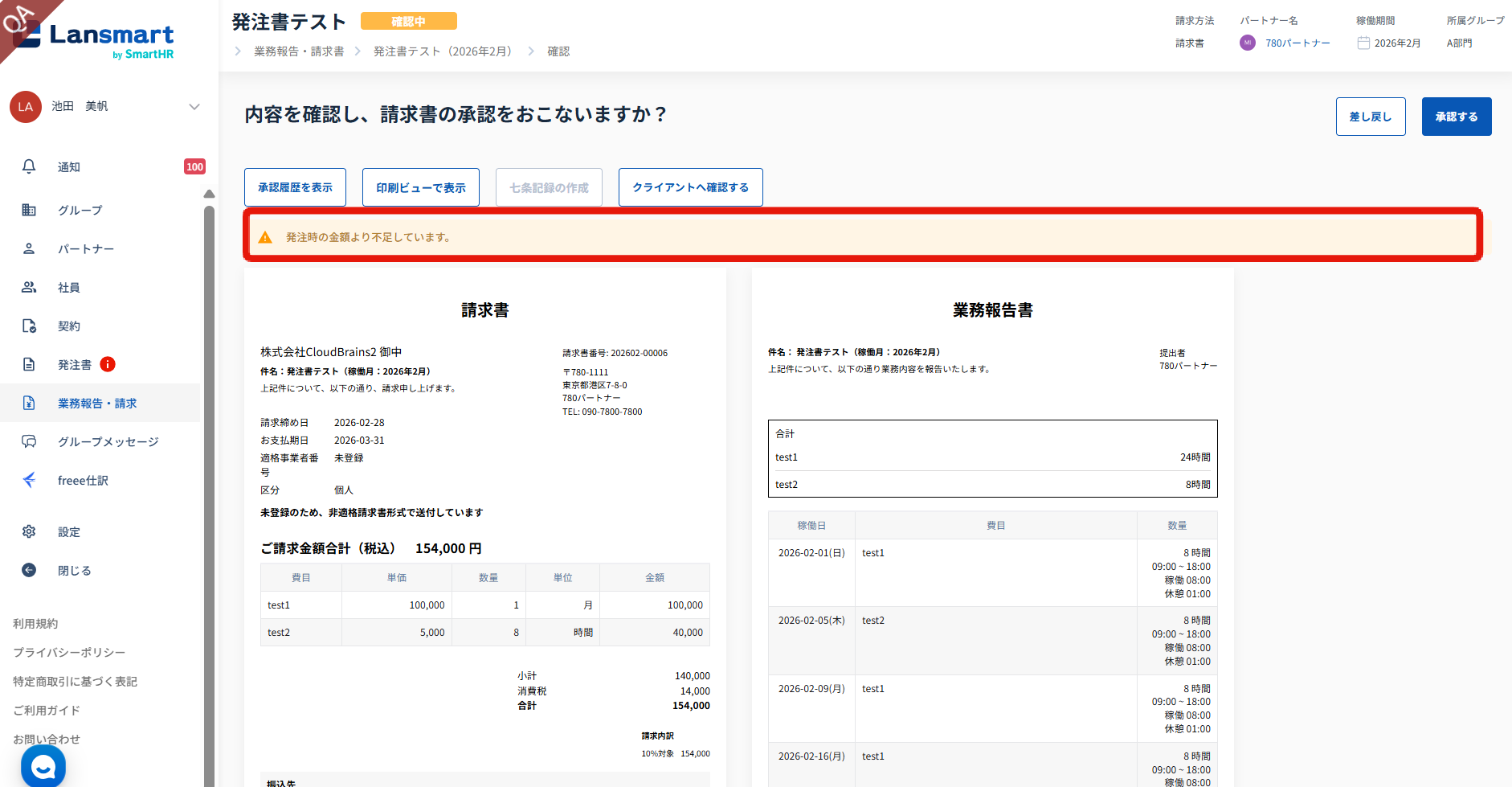Click 業務報告・請求書 breadcrumb link
This screenshot has height=787, width=1512.
pos(299,51)
